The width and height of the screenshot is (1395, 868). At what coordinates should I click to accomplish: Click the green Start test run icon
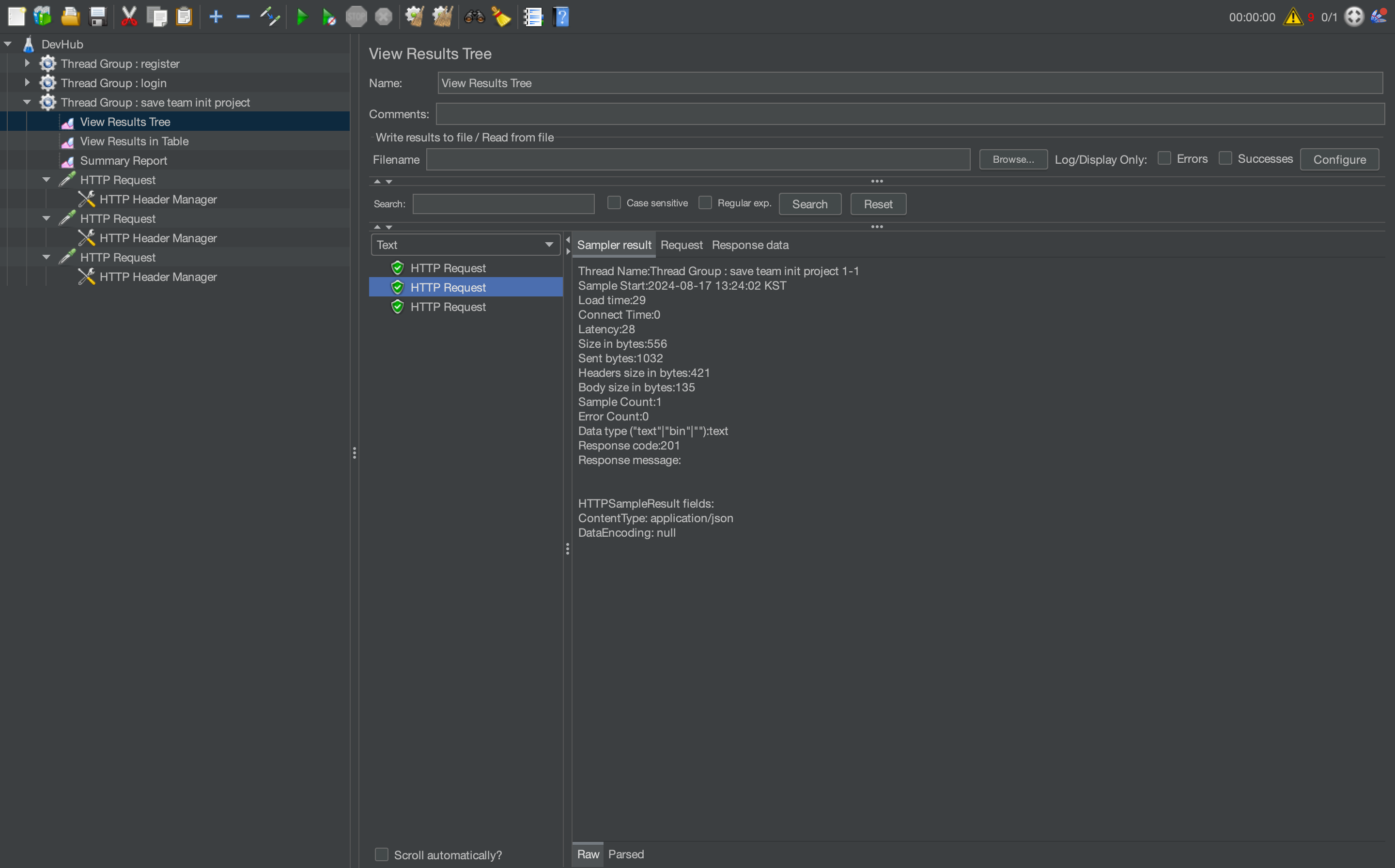point(301,16)
